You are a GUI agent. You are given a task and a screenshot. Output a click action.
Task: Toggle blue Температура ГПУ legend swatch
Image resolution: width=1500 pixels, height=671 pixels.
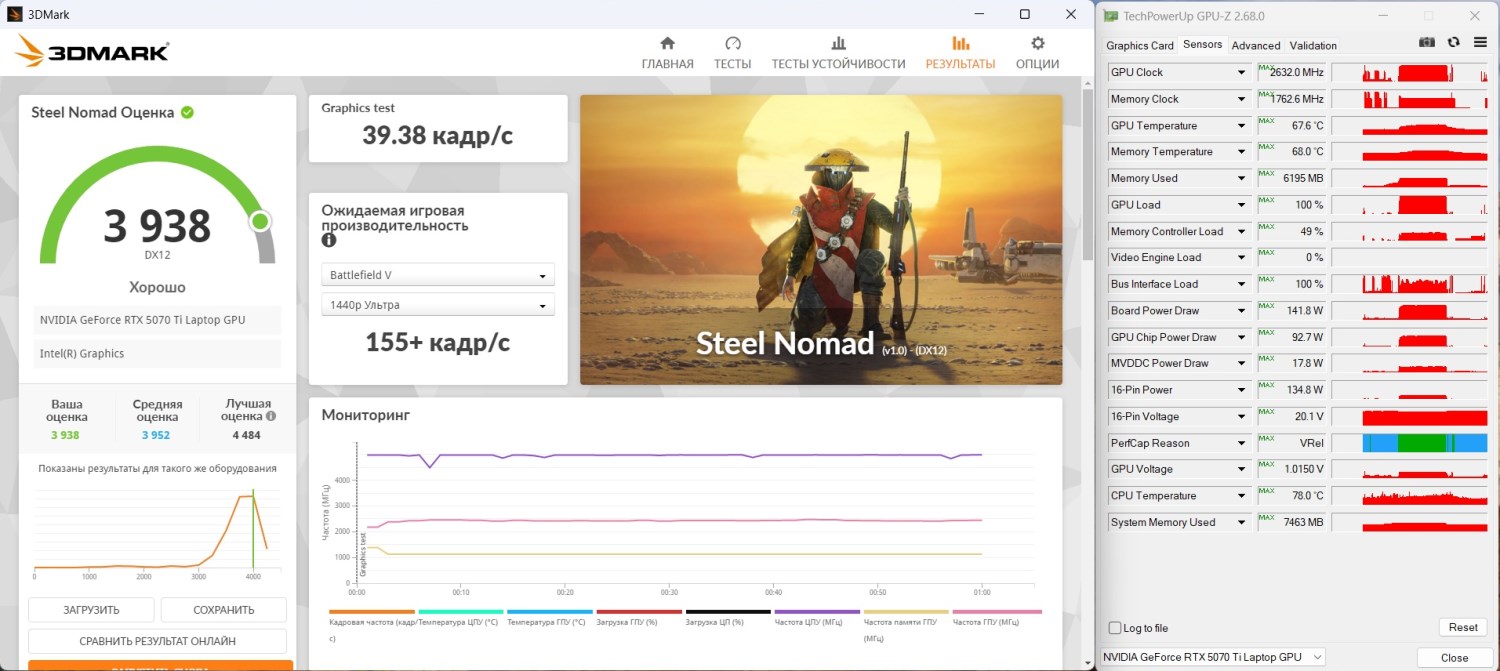(x=549, y=611)
